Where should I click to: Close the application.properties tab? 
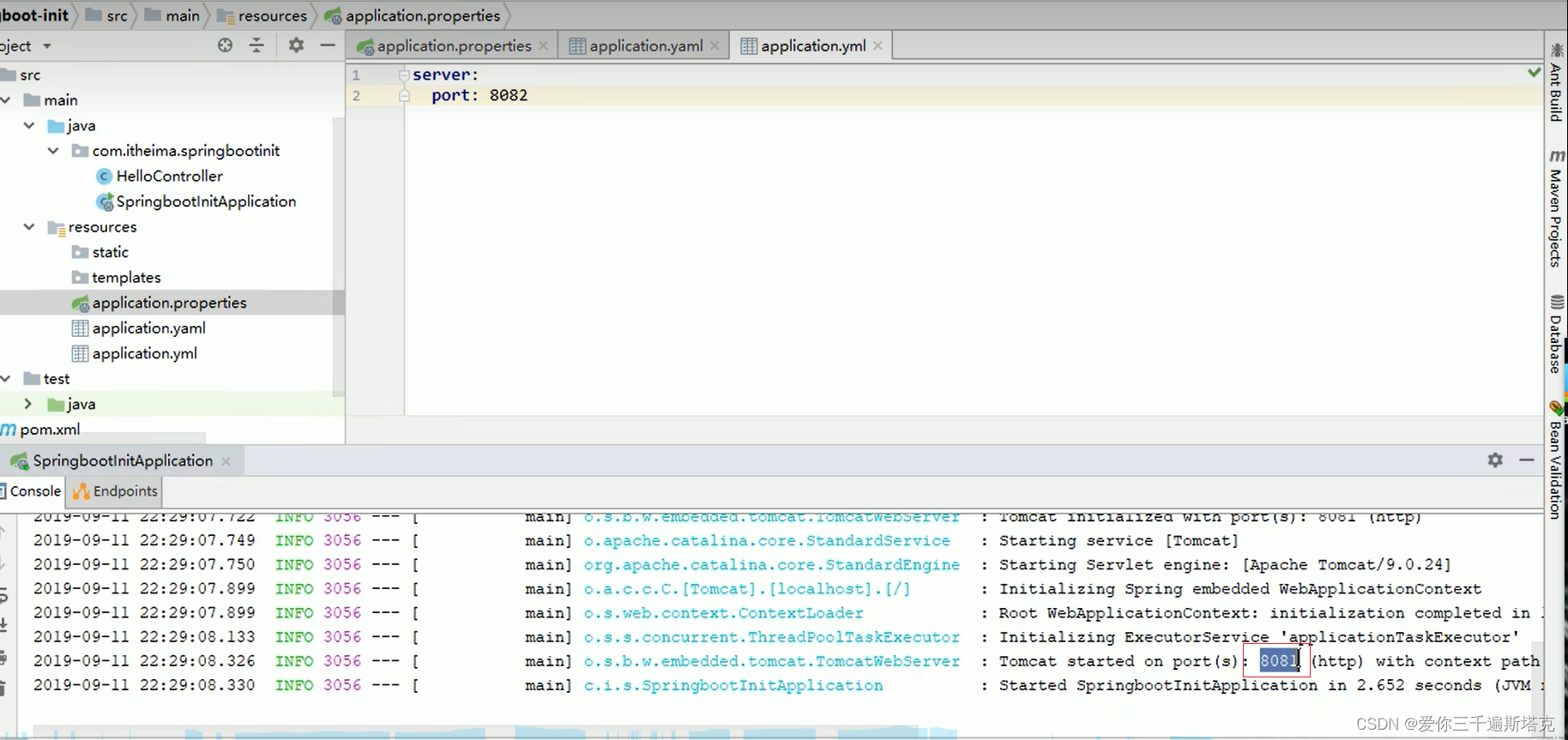coord(544,45)
